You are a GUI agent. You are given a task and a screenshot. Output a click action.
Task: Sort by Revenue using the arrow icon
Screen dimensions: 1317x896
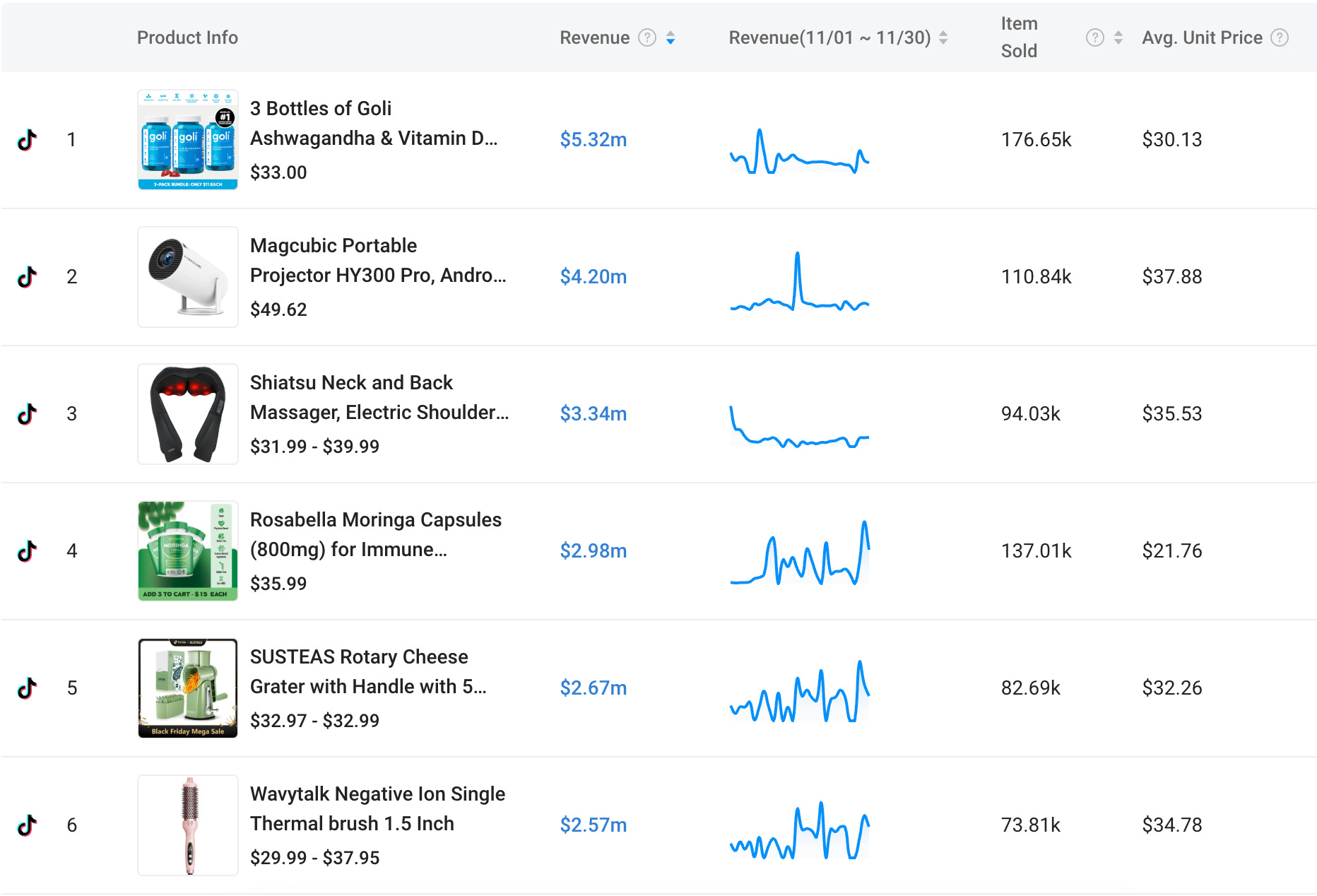tap(671, 37)
